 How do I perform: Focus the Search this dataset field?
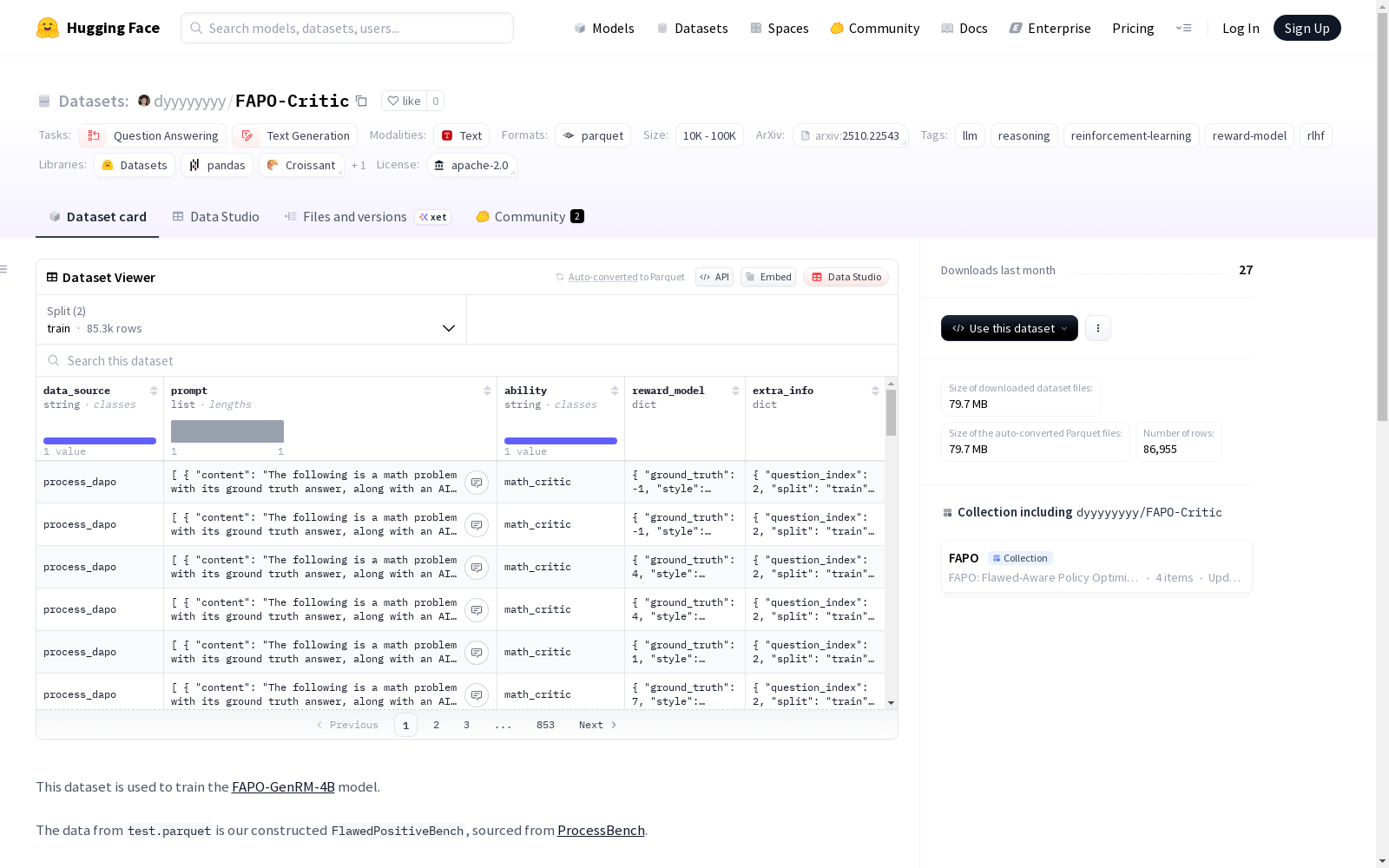coord(467,360)
